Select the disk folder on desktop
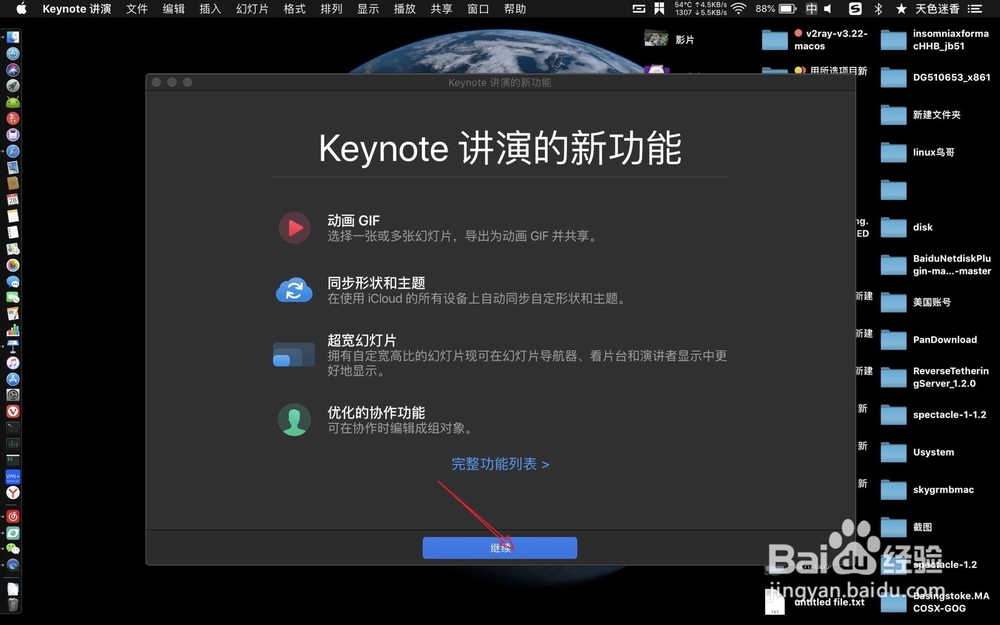1000x625 pixels. [906, 227]
